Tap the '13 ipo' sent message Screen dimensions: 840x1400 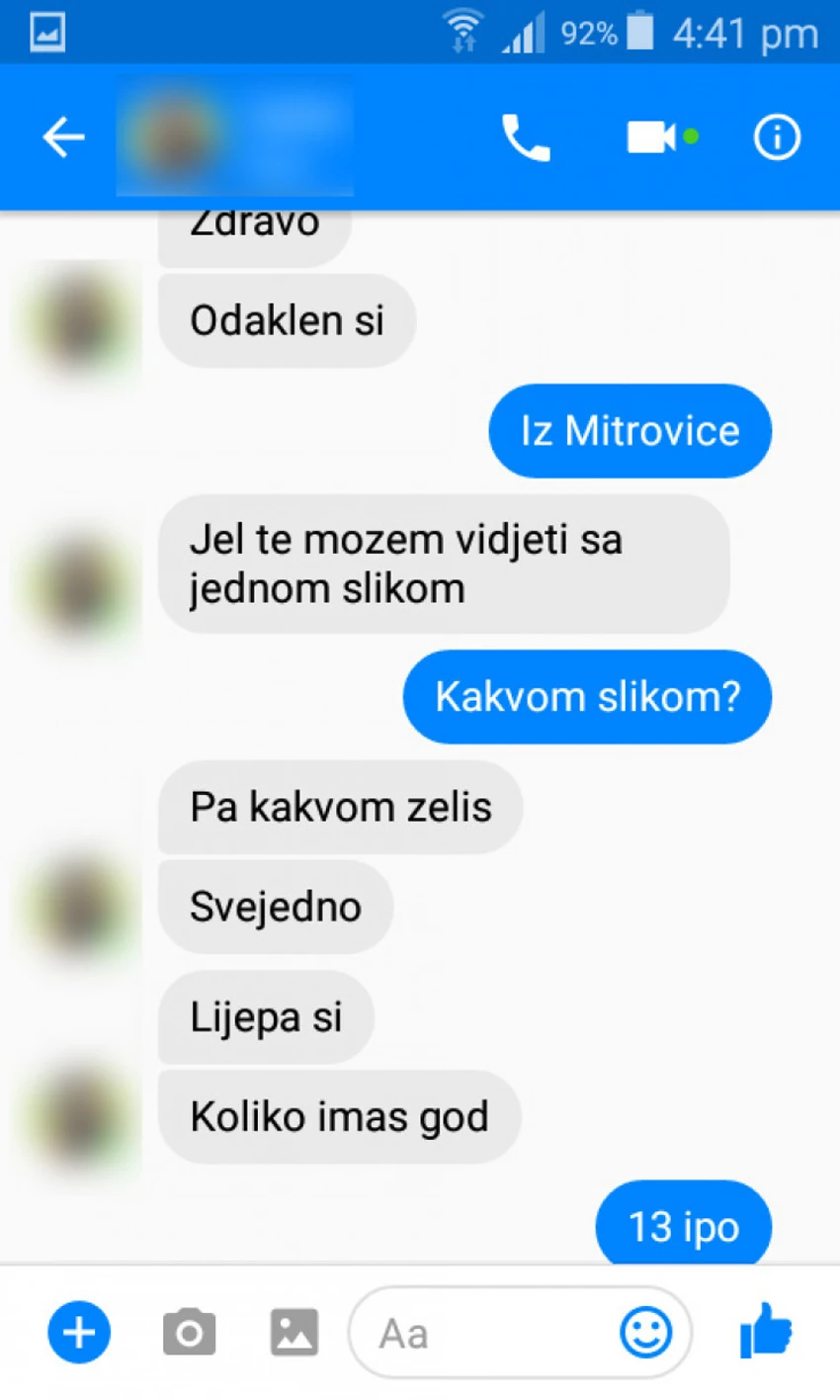tap(684, 1226)
